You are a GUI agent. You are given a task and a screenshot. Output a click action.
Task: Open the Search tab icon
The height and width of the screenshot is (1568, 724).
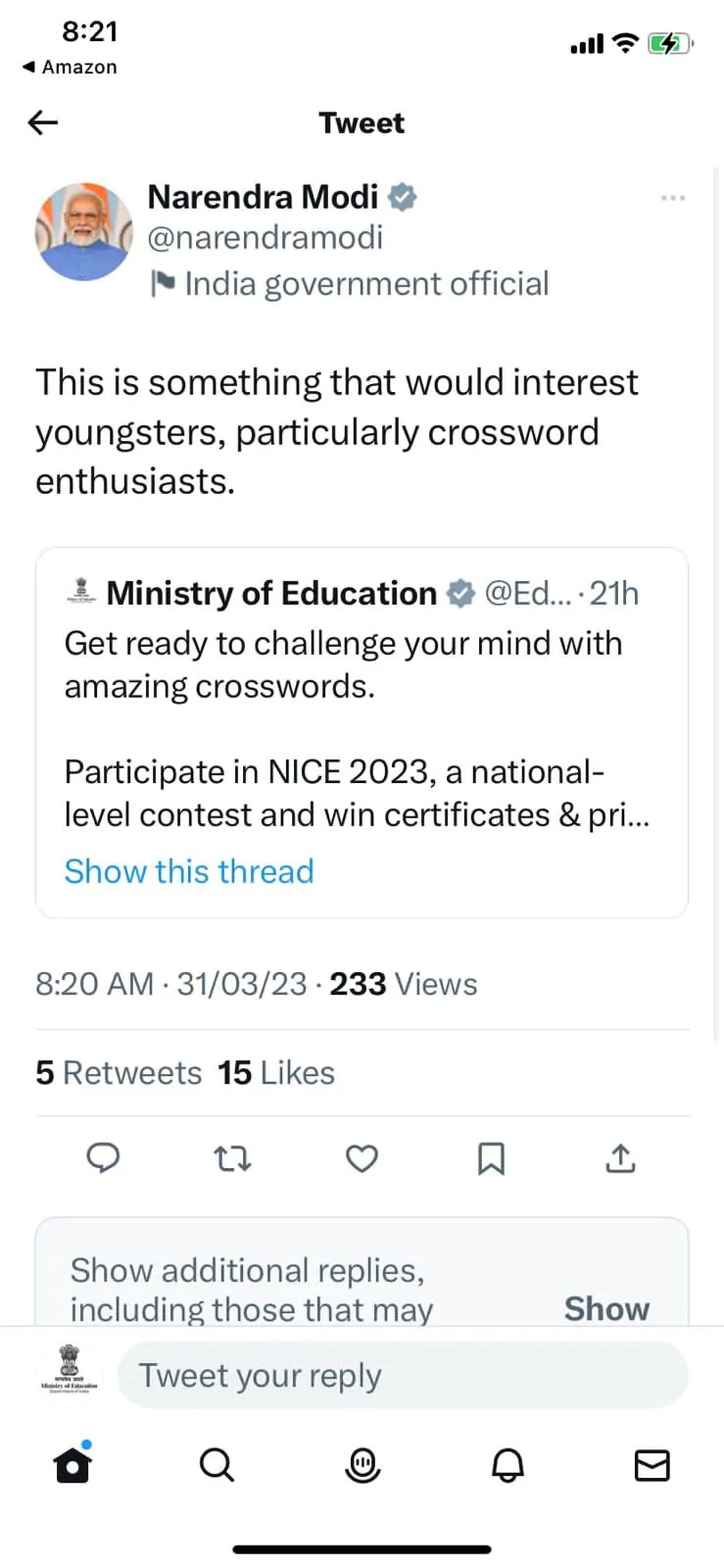click(x=217, y=1464)
